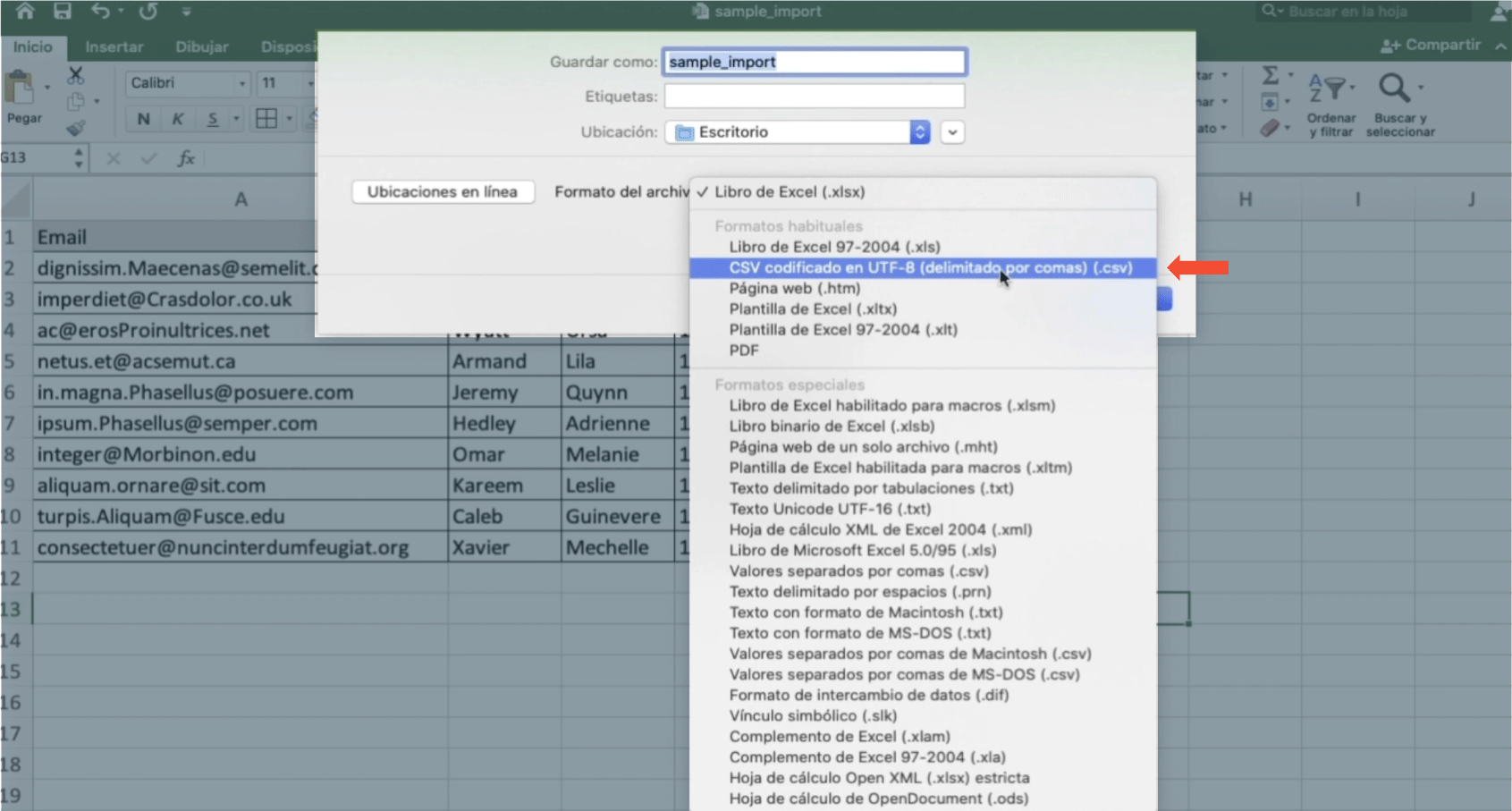This screenshot has height=811, width=1512.
Task: Click the Copy icon in ribbon
Action: pyautogui.click(x=76, y=101)
